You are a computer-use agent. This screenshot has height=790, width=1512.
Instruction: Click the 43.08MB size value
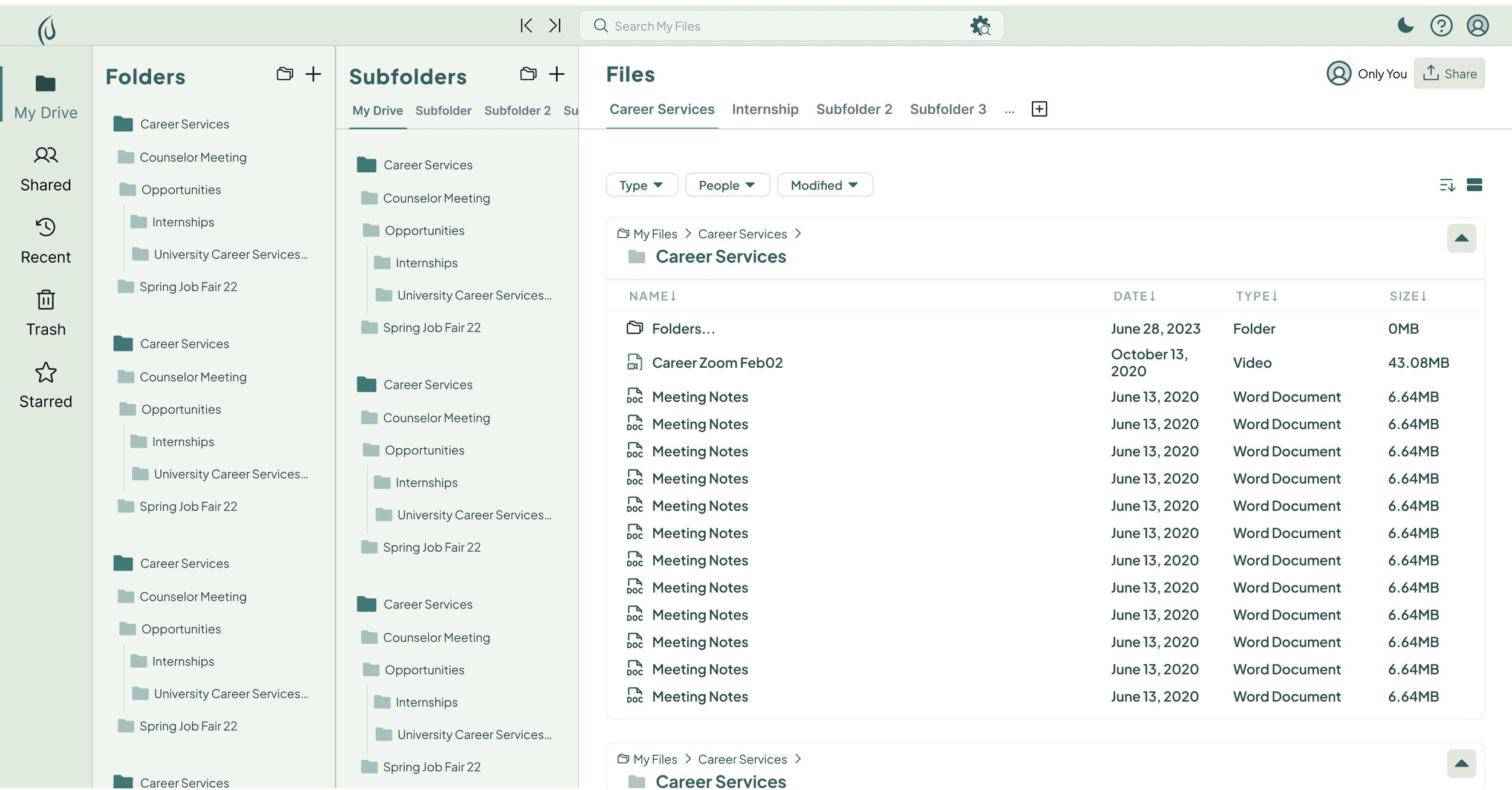[x=1419, y=363]
